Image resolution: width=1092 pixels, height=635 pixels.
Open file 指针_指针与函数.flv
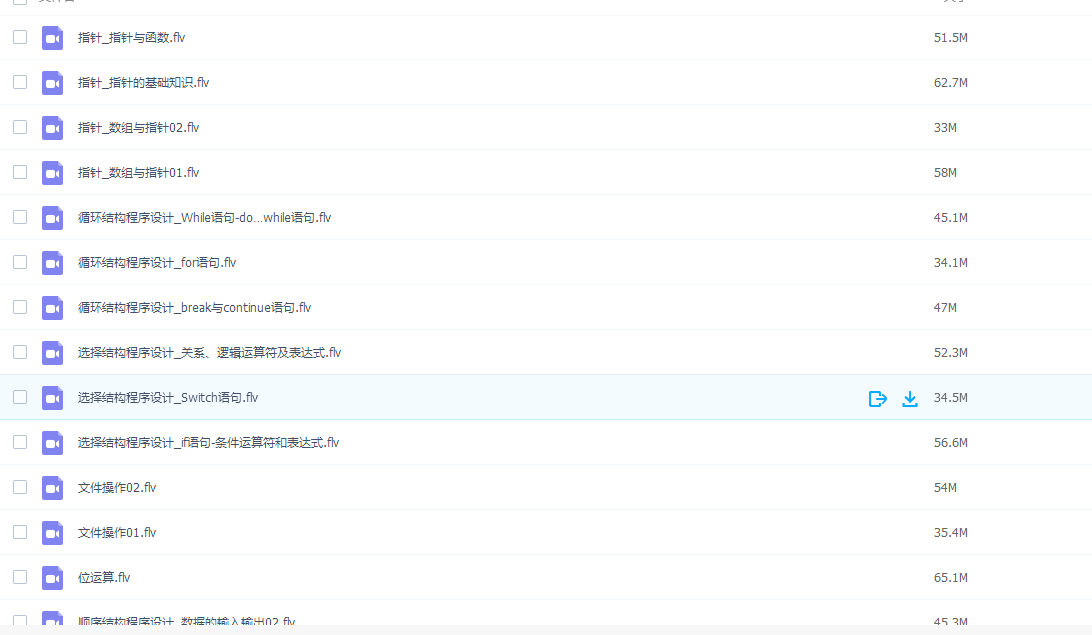[131, 38]
